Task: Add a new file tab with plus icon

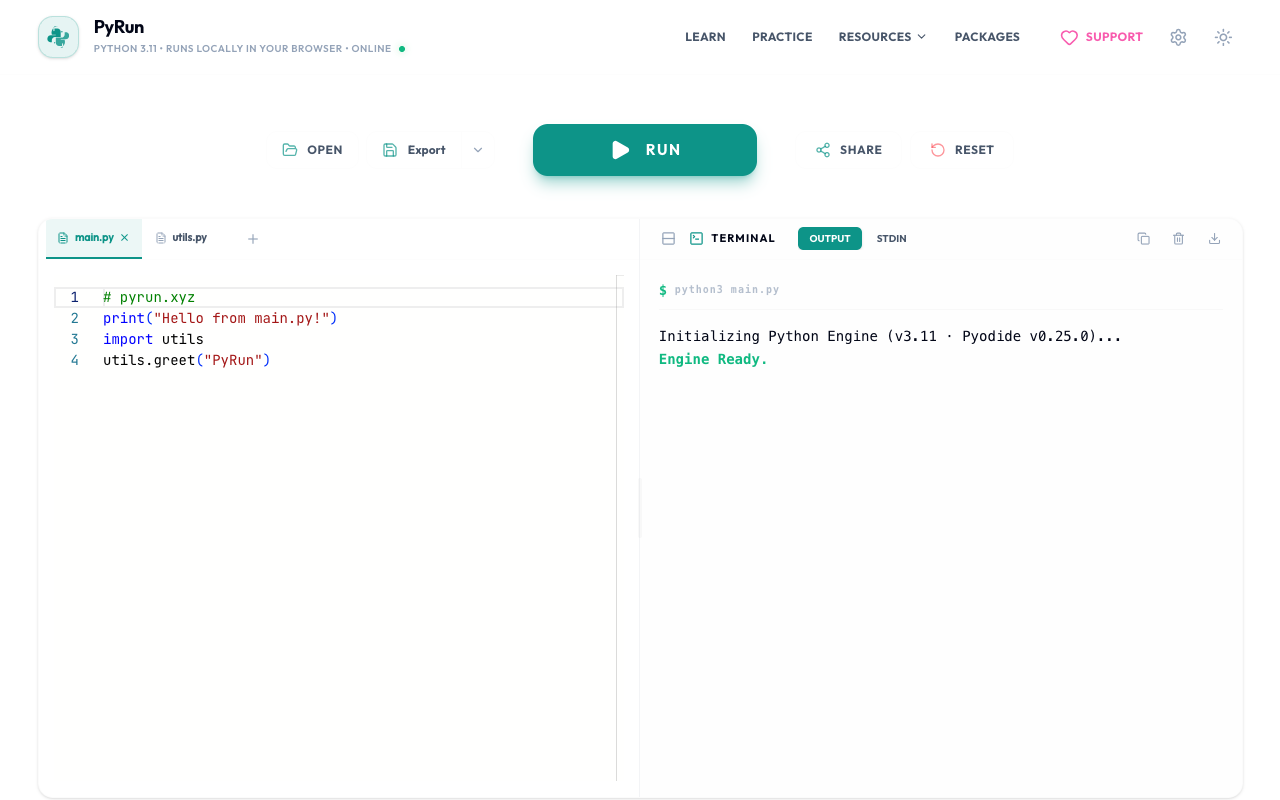Action: 253,239
